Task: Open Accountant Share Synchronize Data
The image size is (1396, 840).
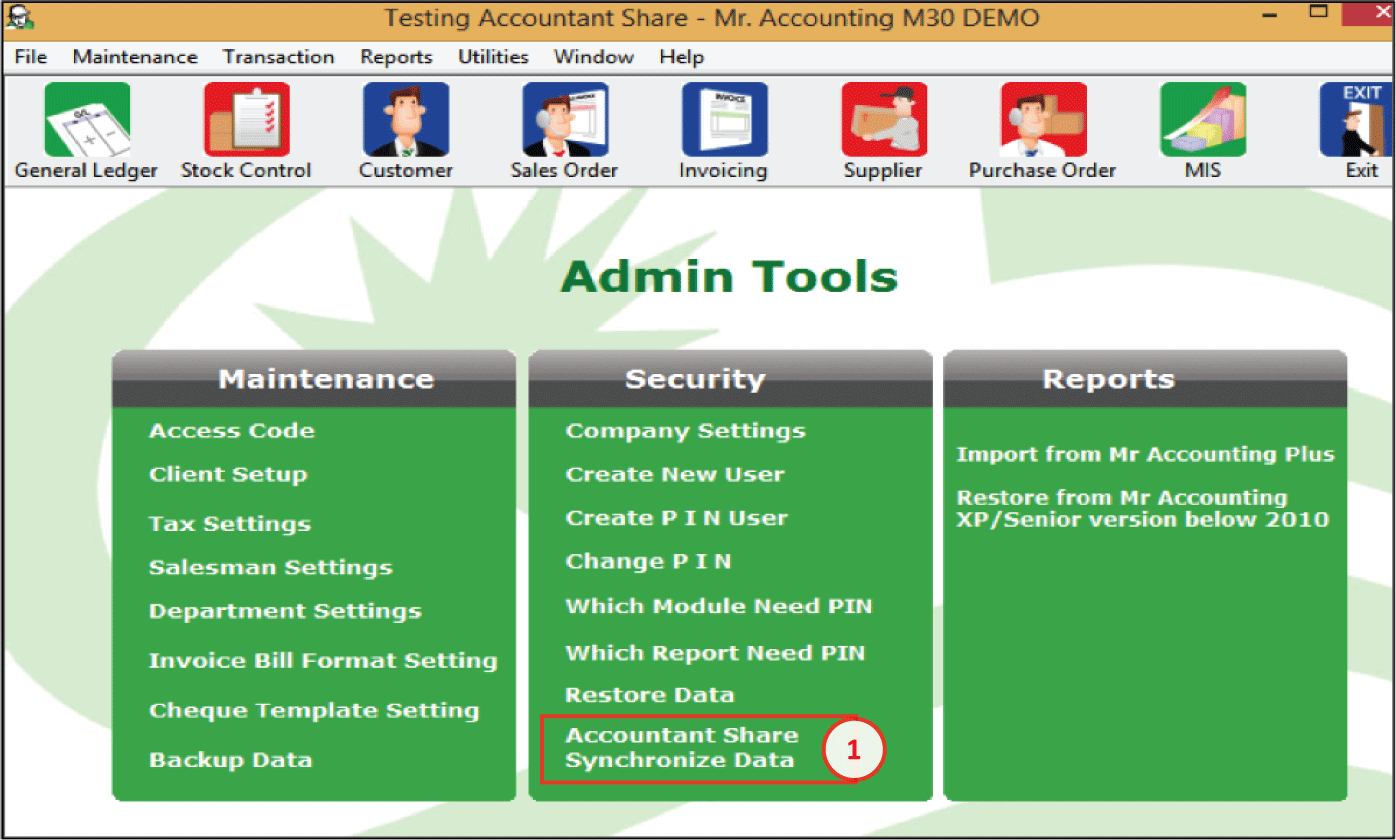Action: click(x=682, y=748)
